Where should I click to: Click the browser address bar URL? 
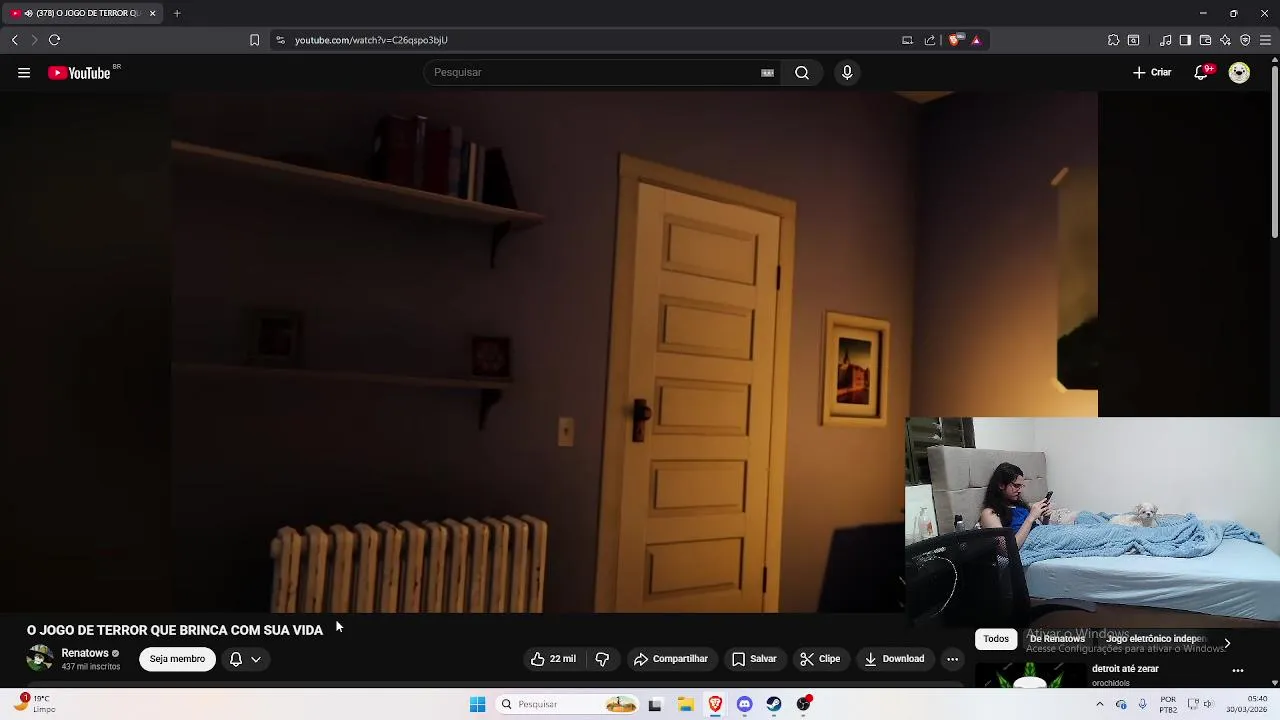[x=371, y=40]
